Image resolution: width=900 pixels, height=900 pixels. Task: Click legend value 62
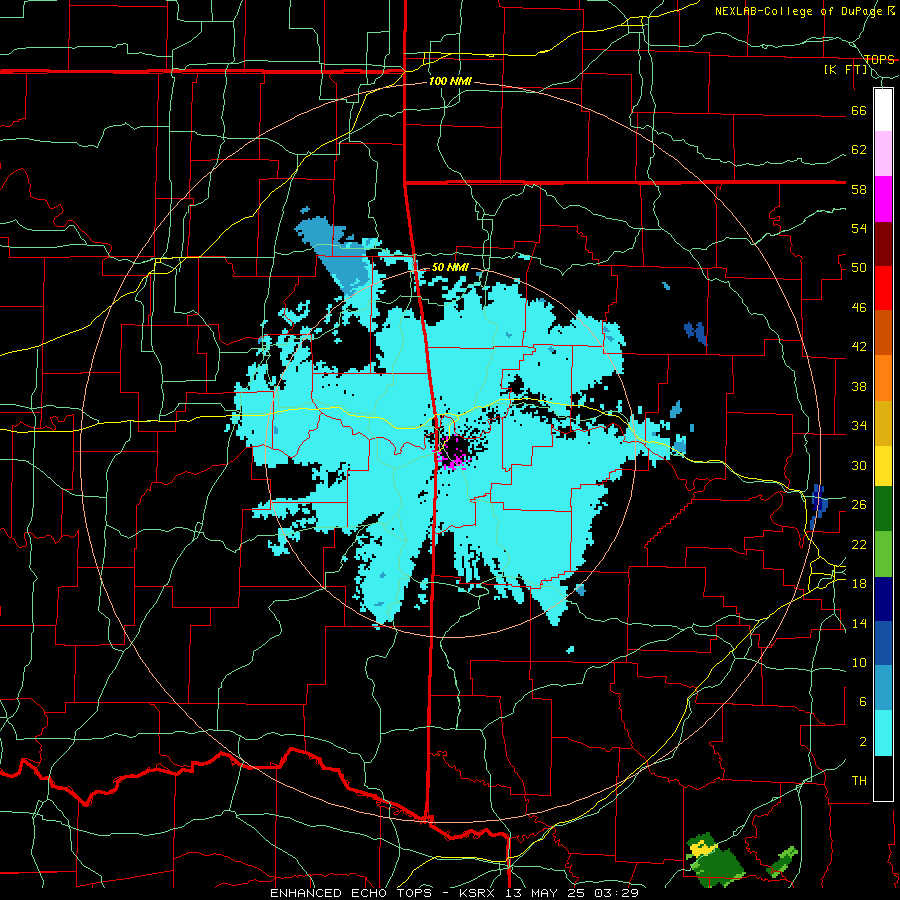pos(859,149)
